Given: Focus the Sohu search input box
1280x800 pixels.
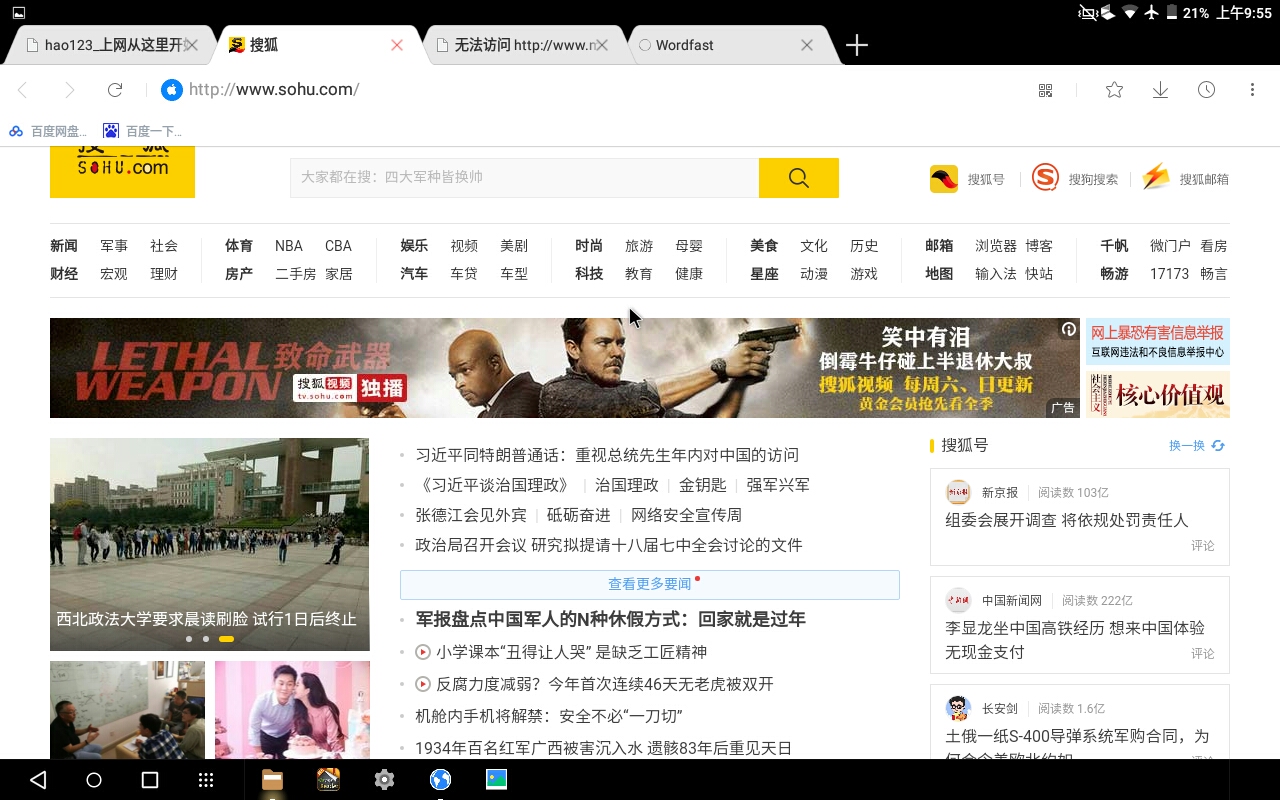Looking at the screenshot, I should click(x=524, y=178).
